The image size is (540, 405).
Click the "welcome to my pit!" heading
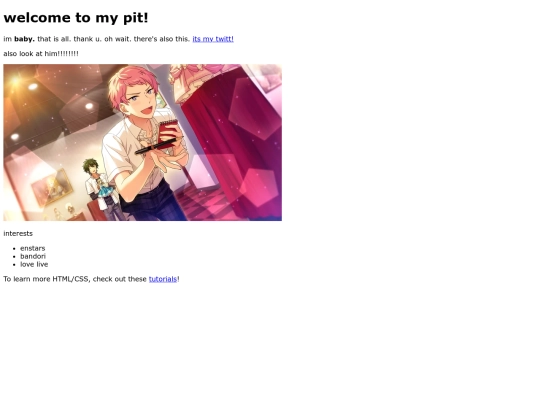(76, 18)
